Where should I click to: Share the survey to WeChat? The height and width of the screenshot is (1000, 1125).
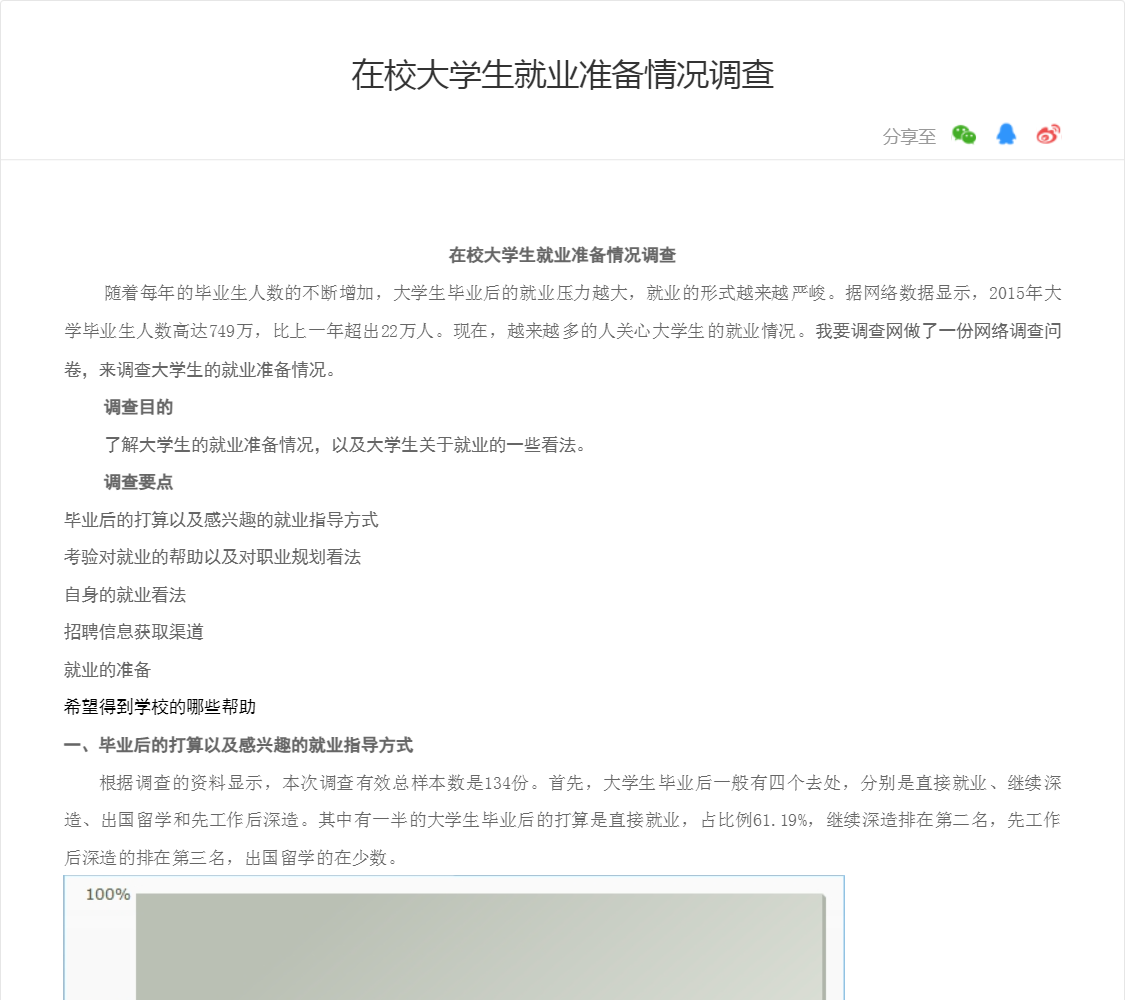click(964, 134)
